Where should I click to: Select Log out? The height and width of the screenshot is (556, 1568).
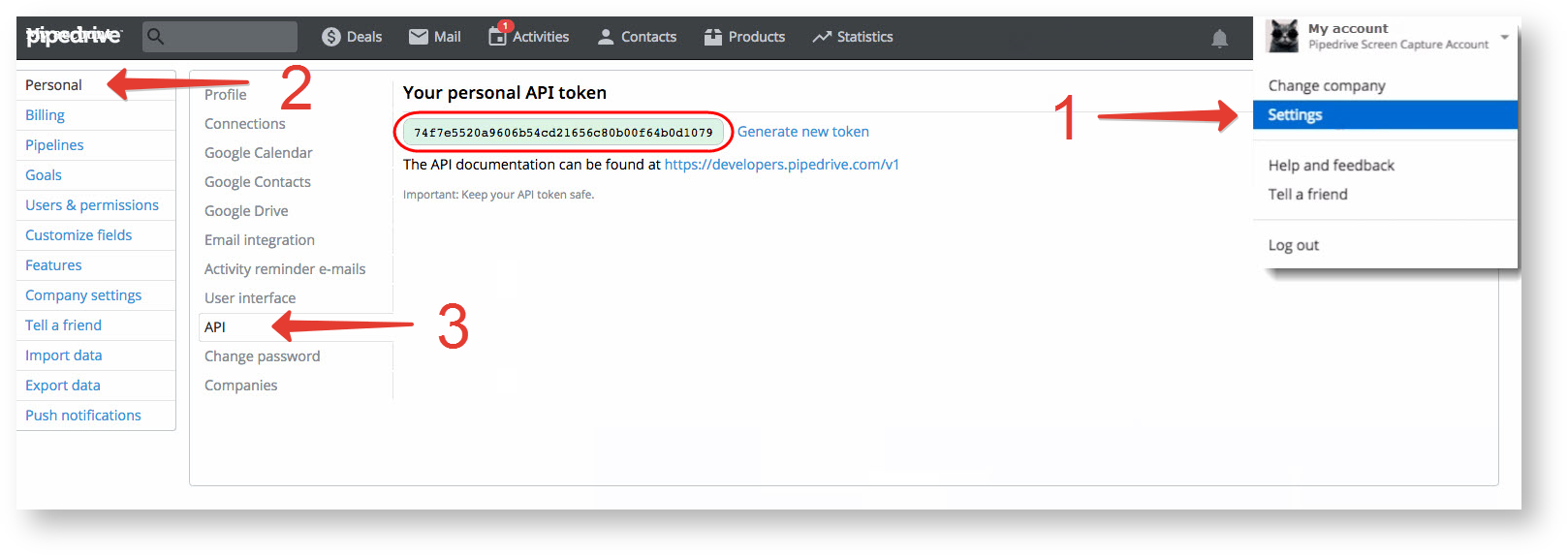(1294, 245)
